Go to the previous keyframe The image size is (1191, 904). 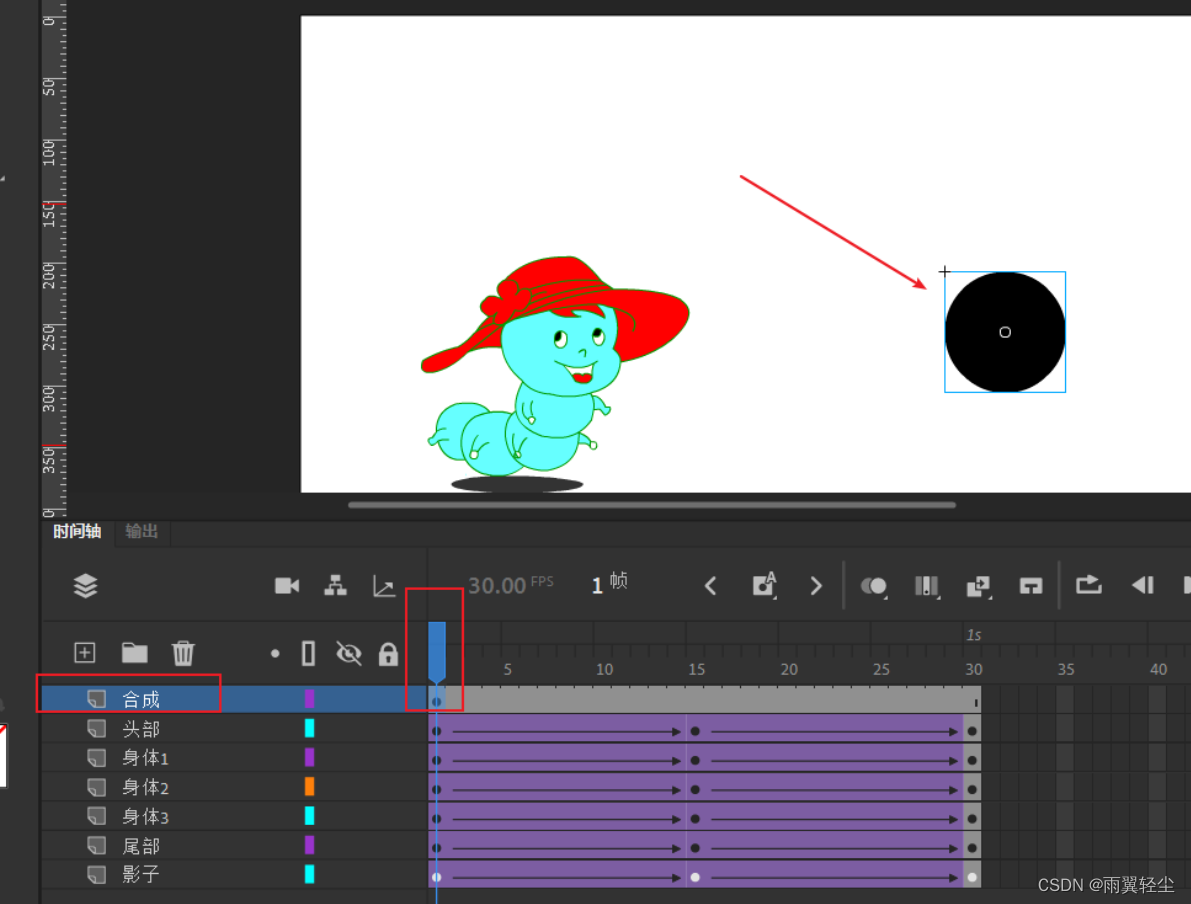click(711, 586)
